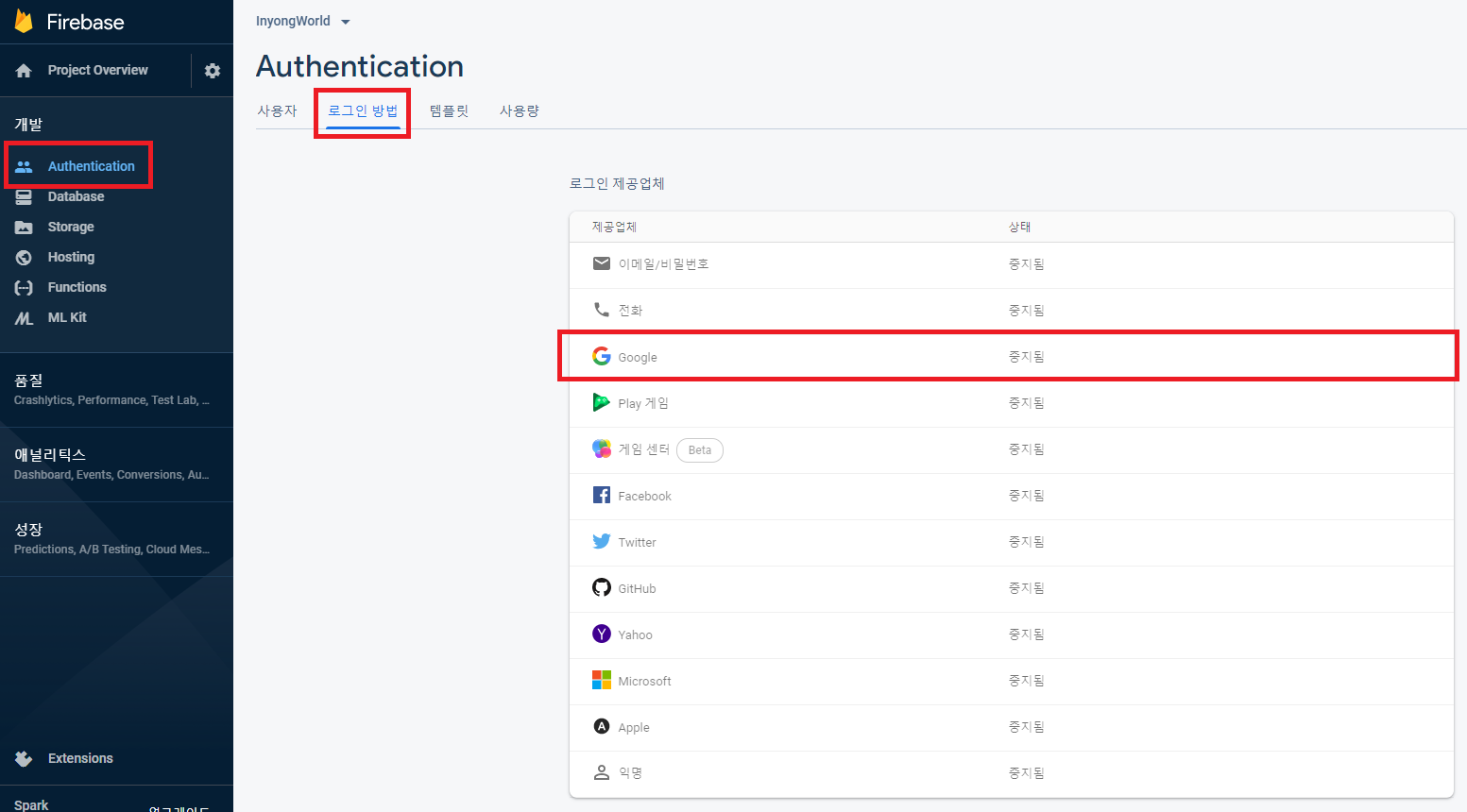1467x812 pixels.
Task: Click the 제공업체 column header
Action: [x=614, y=227]
